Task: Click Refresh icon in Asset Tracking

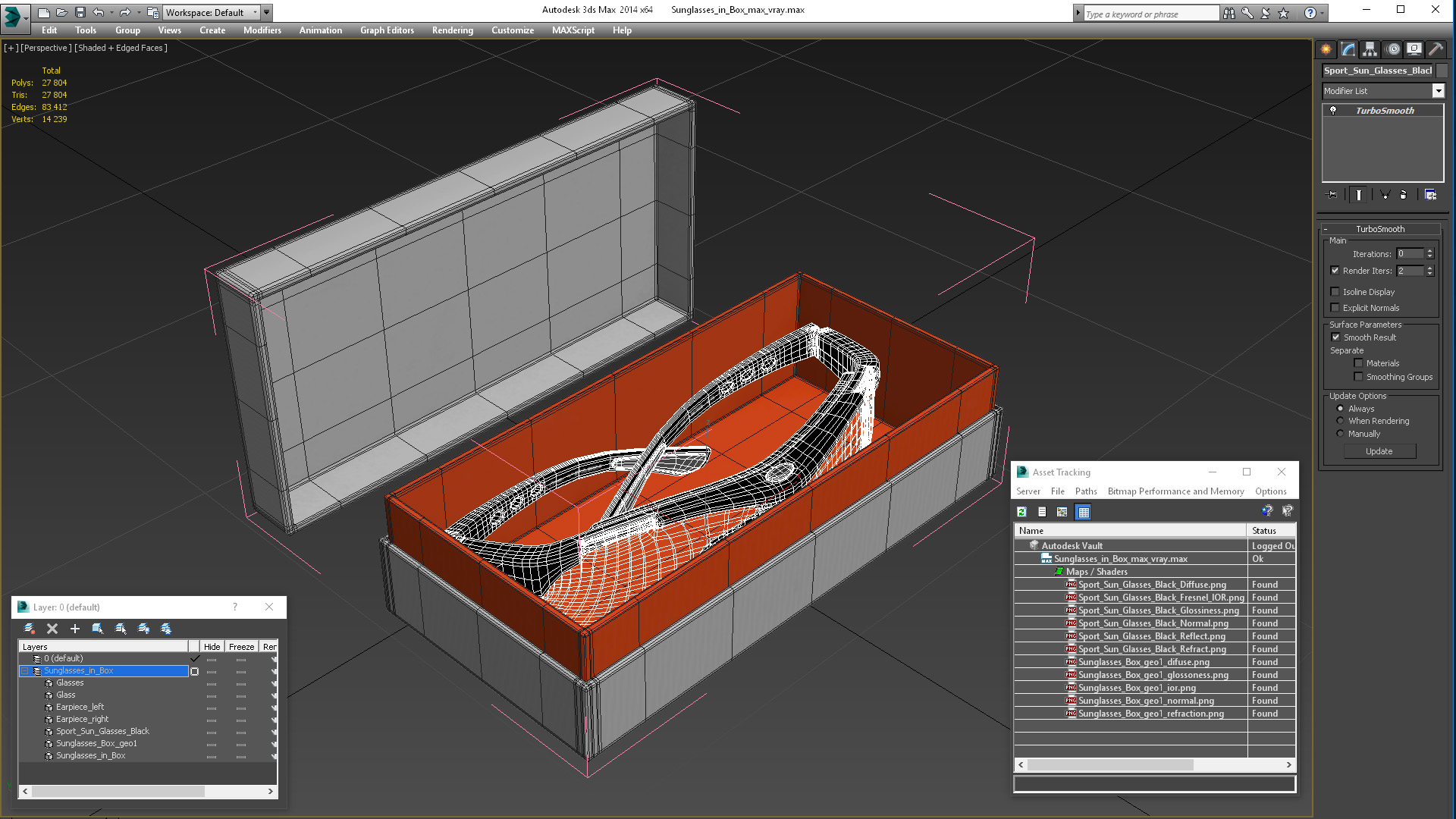Action: [1021, 512]
